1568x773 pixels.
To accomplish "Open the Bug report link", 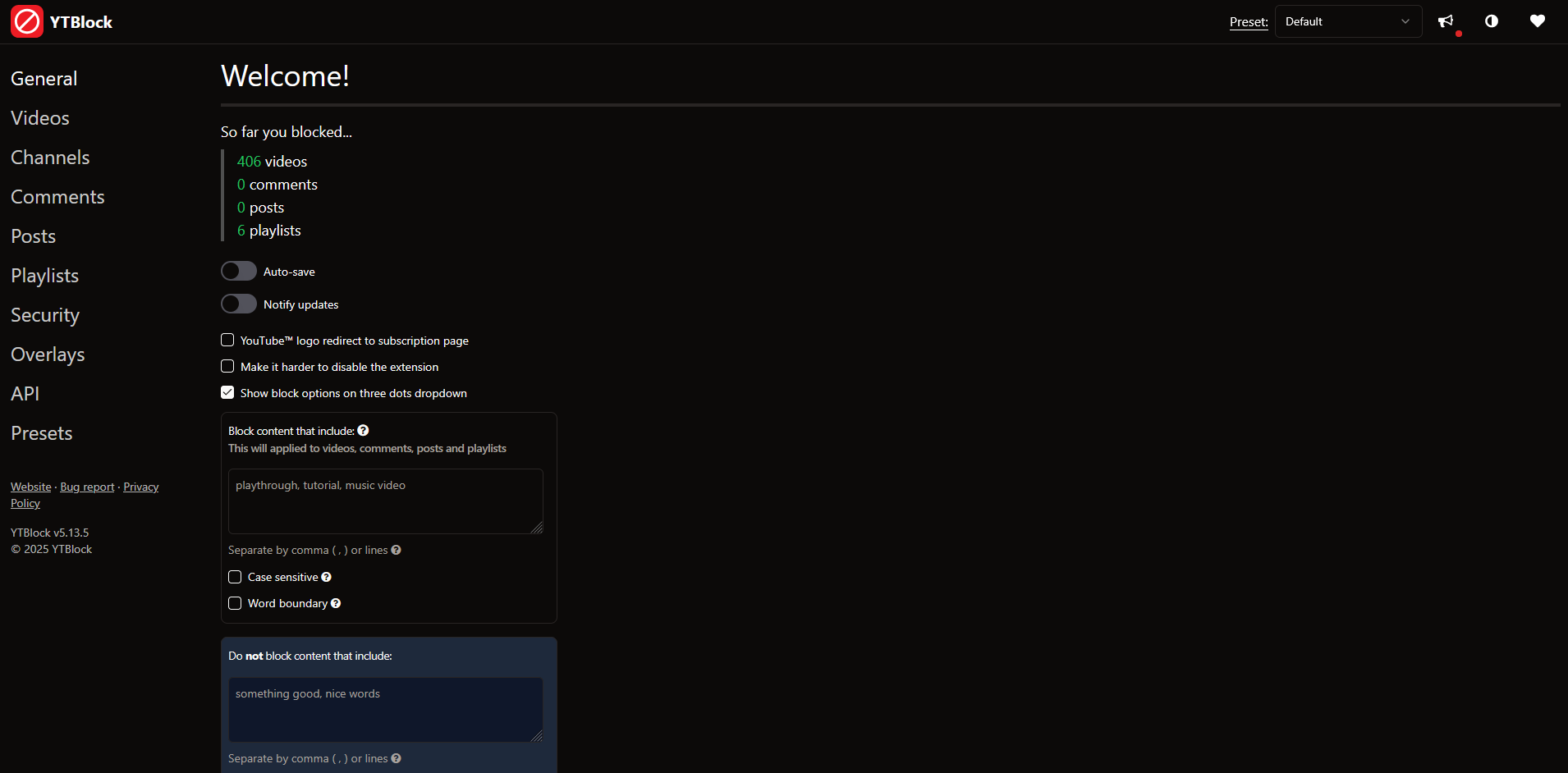I will click(86, 486).
